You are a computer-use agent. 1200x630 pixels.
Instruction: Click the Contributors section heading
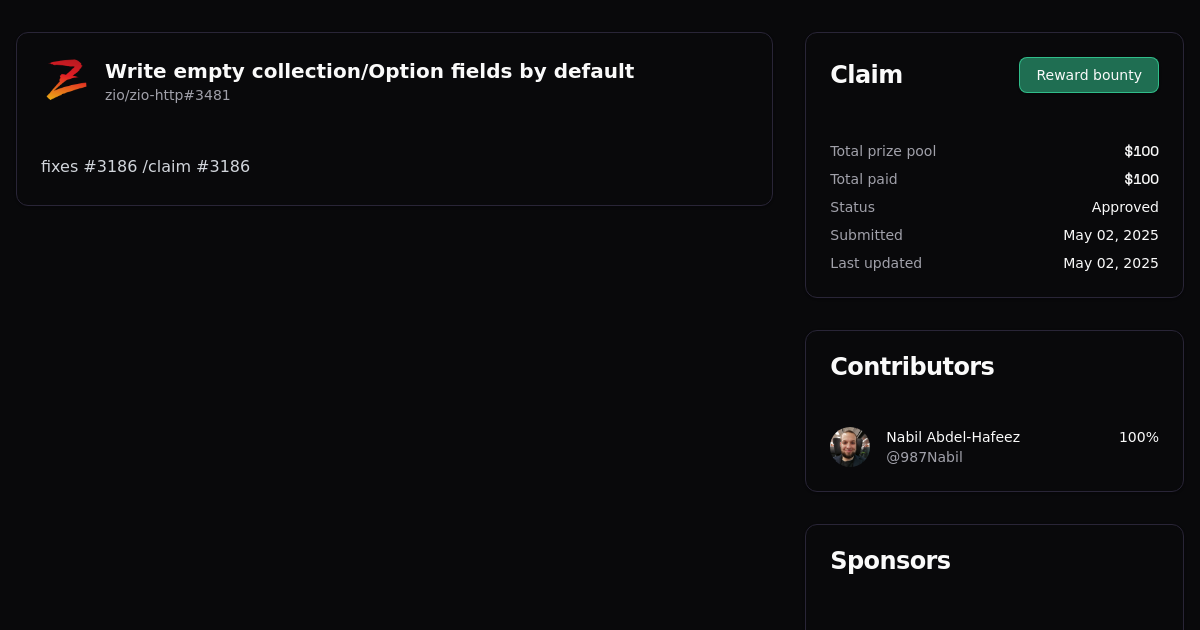(912, 367)
